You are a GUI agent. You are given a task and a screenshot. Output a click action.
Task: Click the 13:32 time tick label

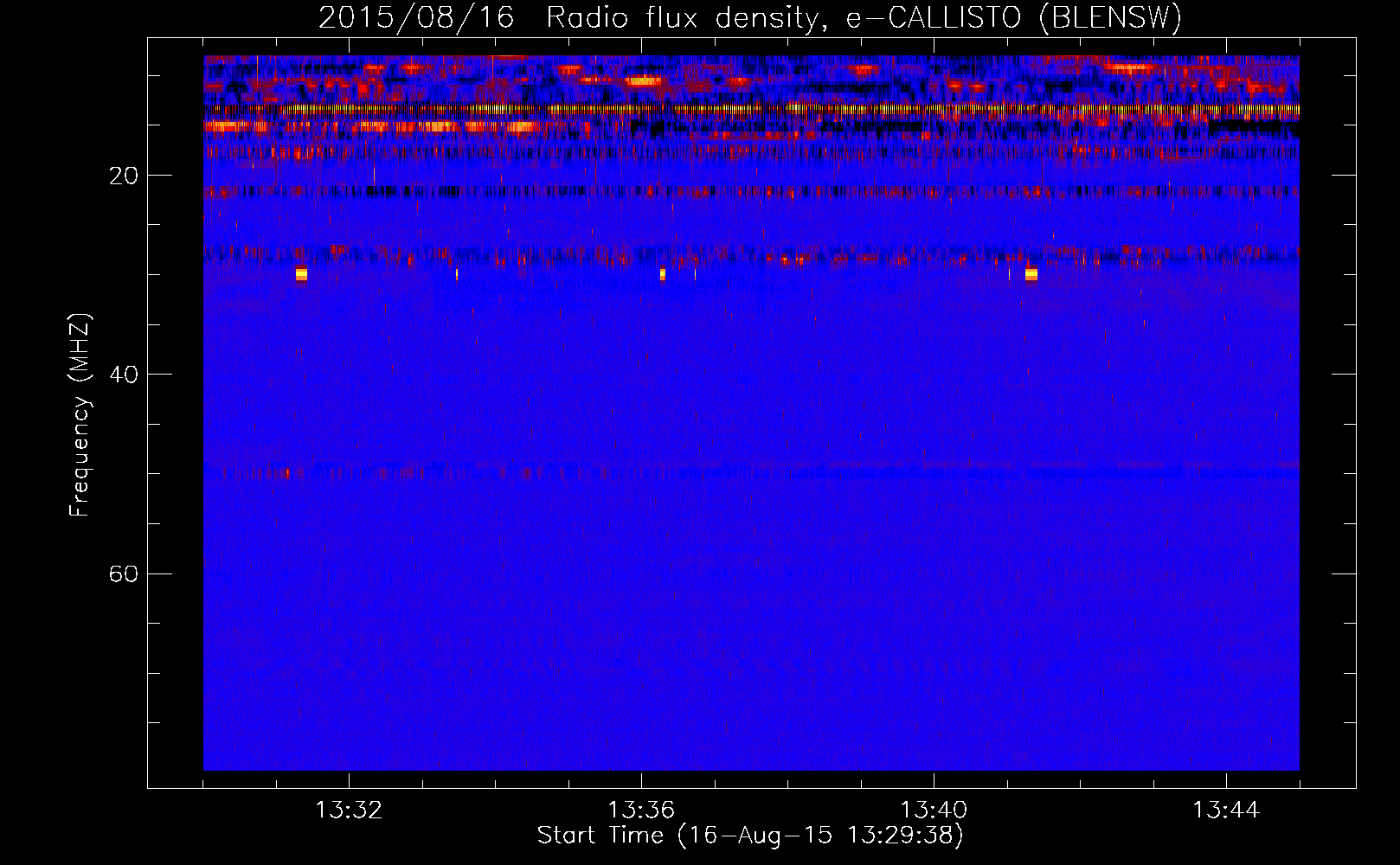pyautogui.click(x=349, y=811)
